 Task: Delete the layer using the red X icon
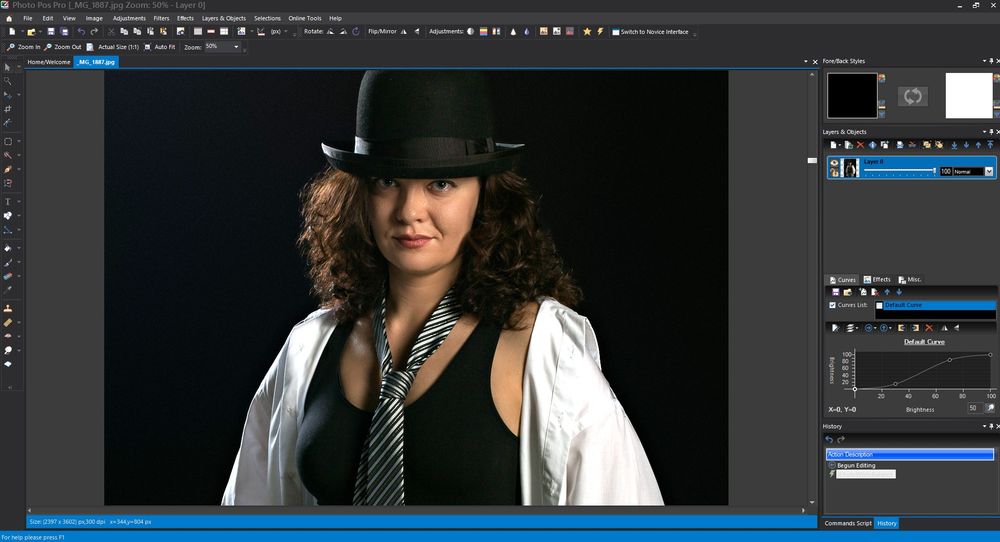(x=860, y=145)
